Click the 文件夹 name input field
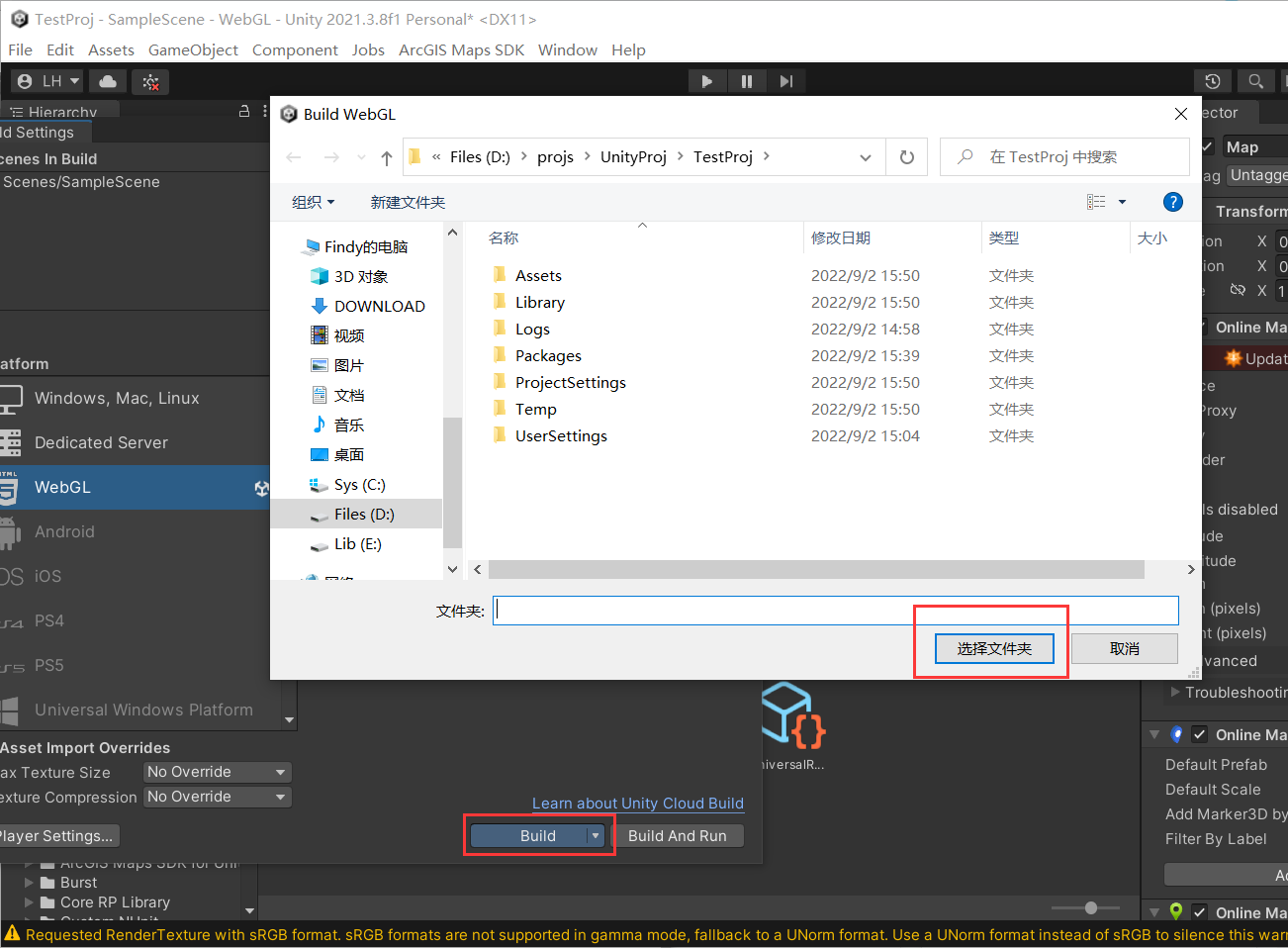The image size is (1288, 948). pos(836,611)
